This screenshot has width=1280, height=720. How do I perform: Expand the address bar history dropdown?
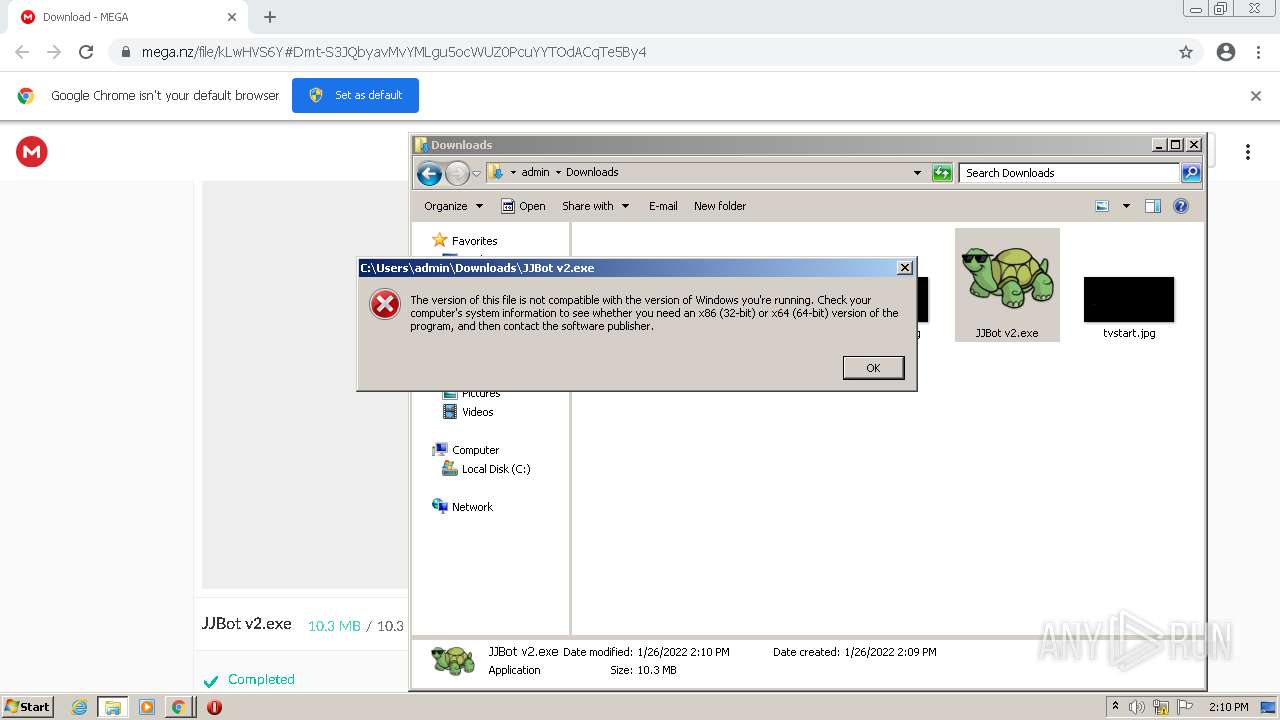point(917,173)
